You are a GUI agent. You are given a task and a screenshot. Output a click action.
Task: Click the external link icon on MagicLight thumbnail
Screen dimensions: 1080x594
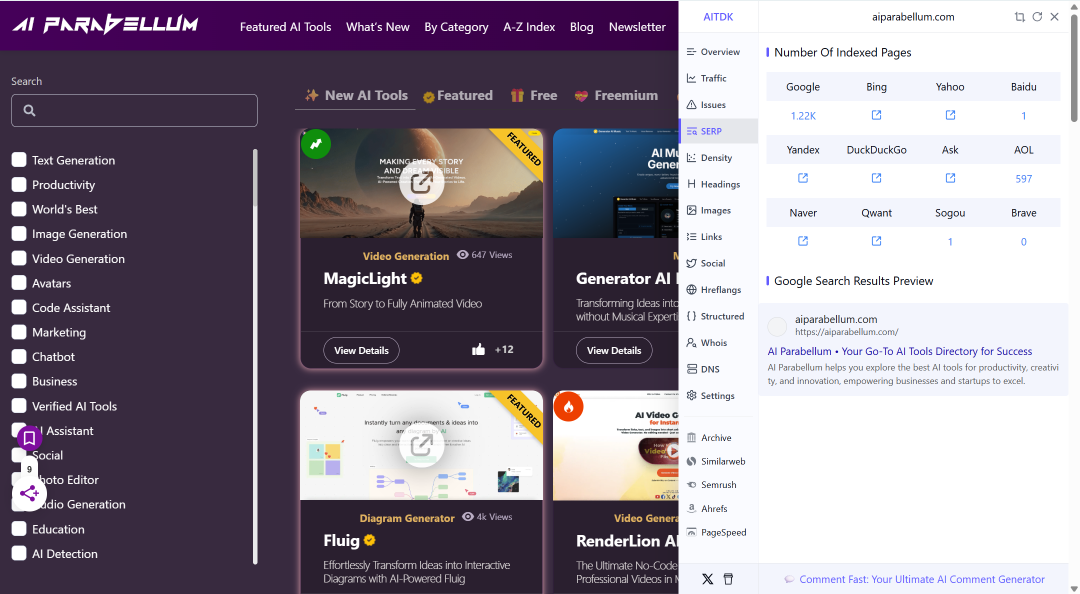(422, 183)
